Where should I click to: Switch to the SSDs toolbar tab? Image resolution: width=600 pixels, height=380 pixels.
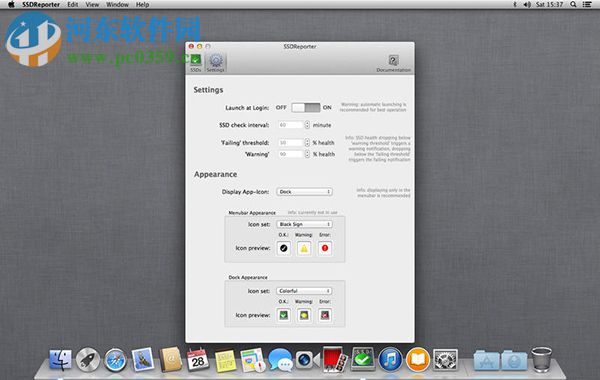click(x=196, y=63)
